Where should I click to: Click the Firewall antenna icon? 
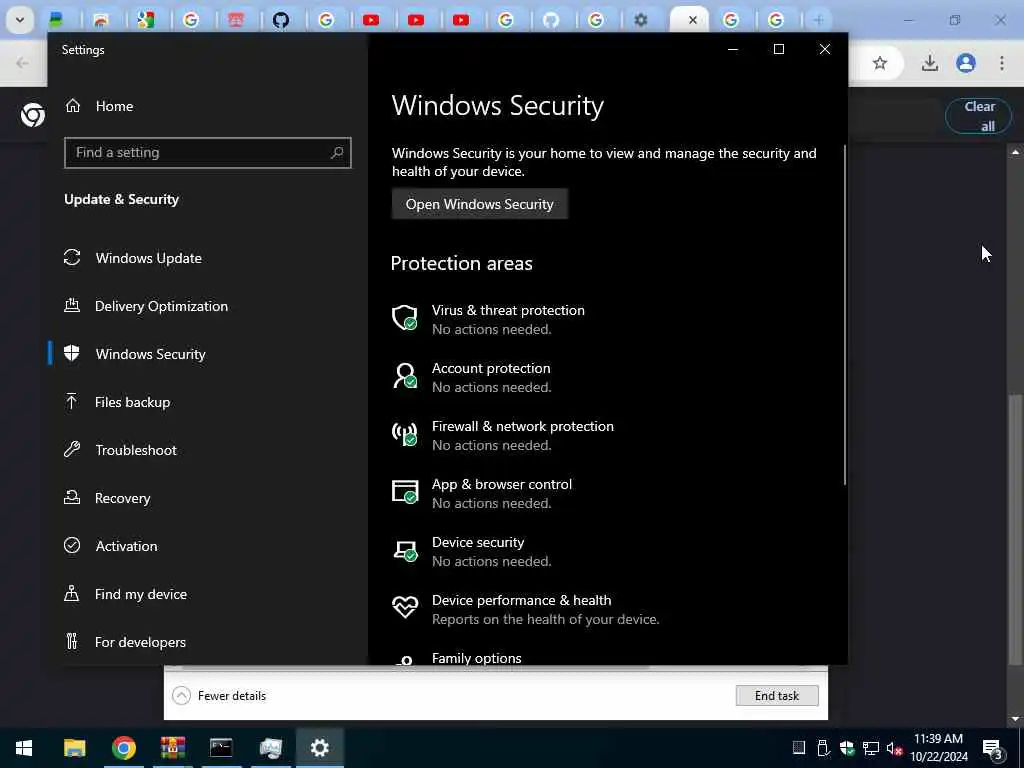404,434
